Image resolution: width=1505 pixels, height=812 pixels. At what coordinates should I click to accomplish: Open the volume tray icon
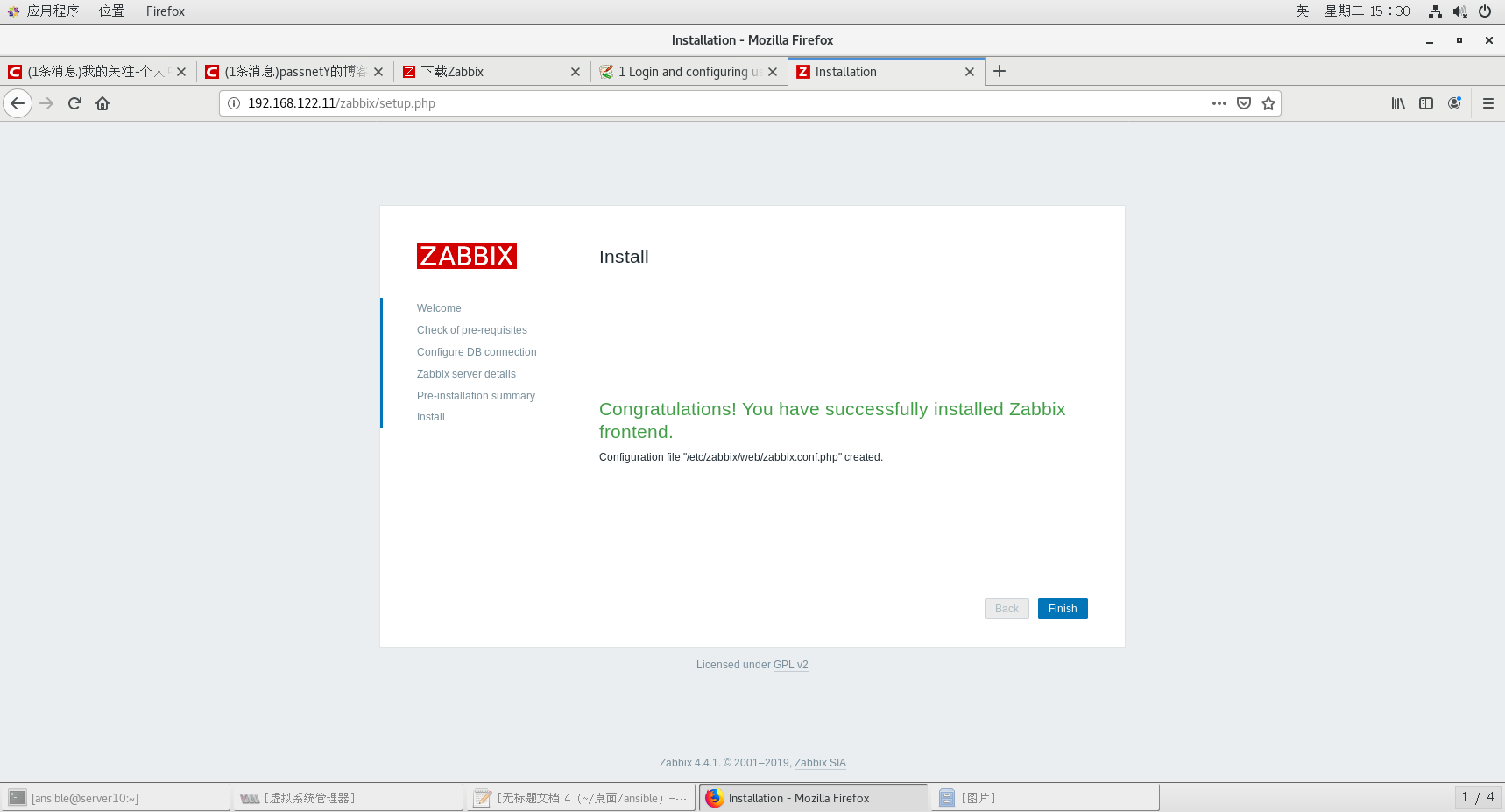click(1459, 11)
